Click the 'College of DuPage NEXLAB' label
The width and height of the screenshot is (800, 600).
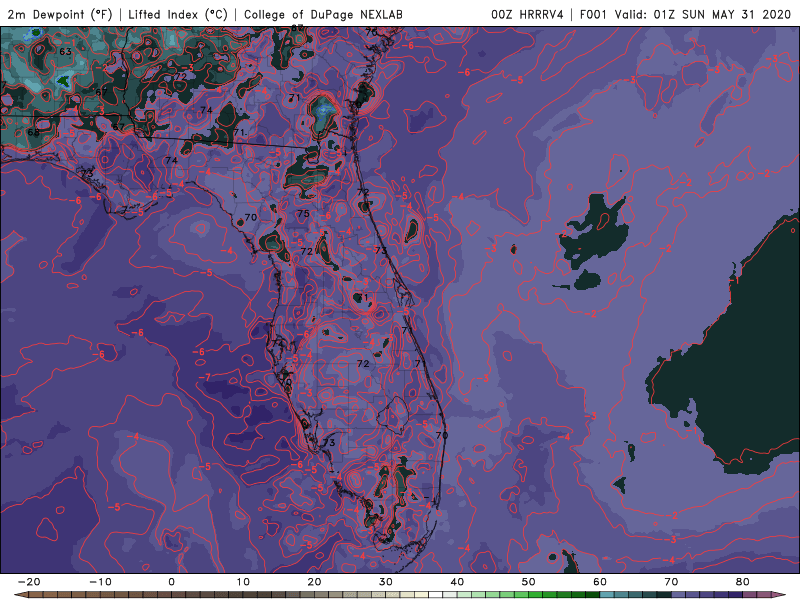[323, 14]
